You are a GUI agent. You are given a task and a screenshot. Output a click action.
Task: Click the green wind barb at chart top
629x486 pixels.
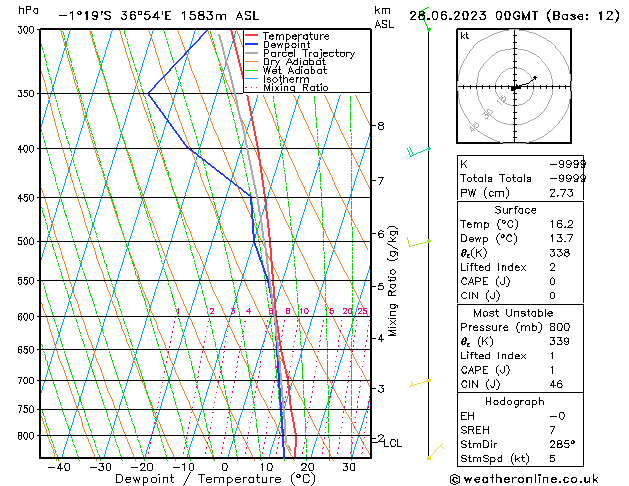point(427,22)
